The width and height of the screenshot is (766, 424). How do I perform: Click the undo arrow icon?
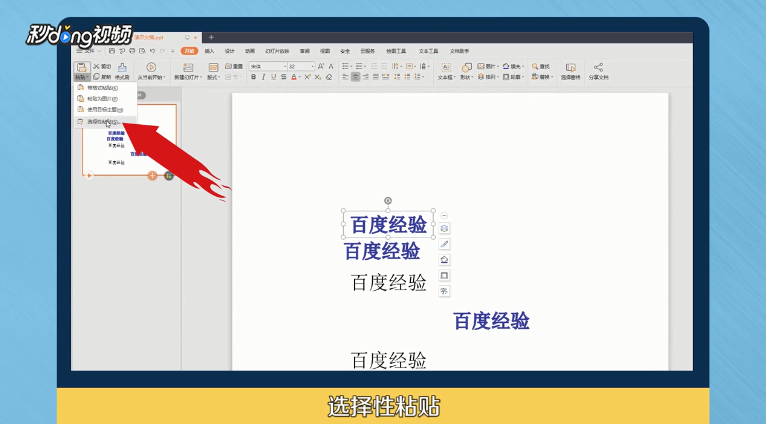tap(152, 51)
